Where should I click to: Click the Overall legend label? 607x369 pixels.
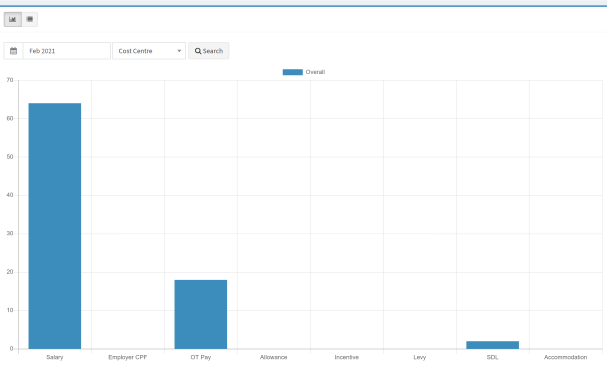click(x=315, y=72)
